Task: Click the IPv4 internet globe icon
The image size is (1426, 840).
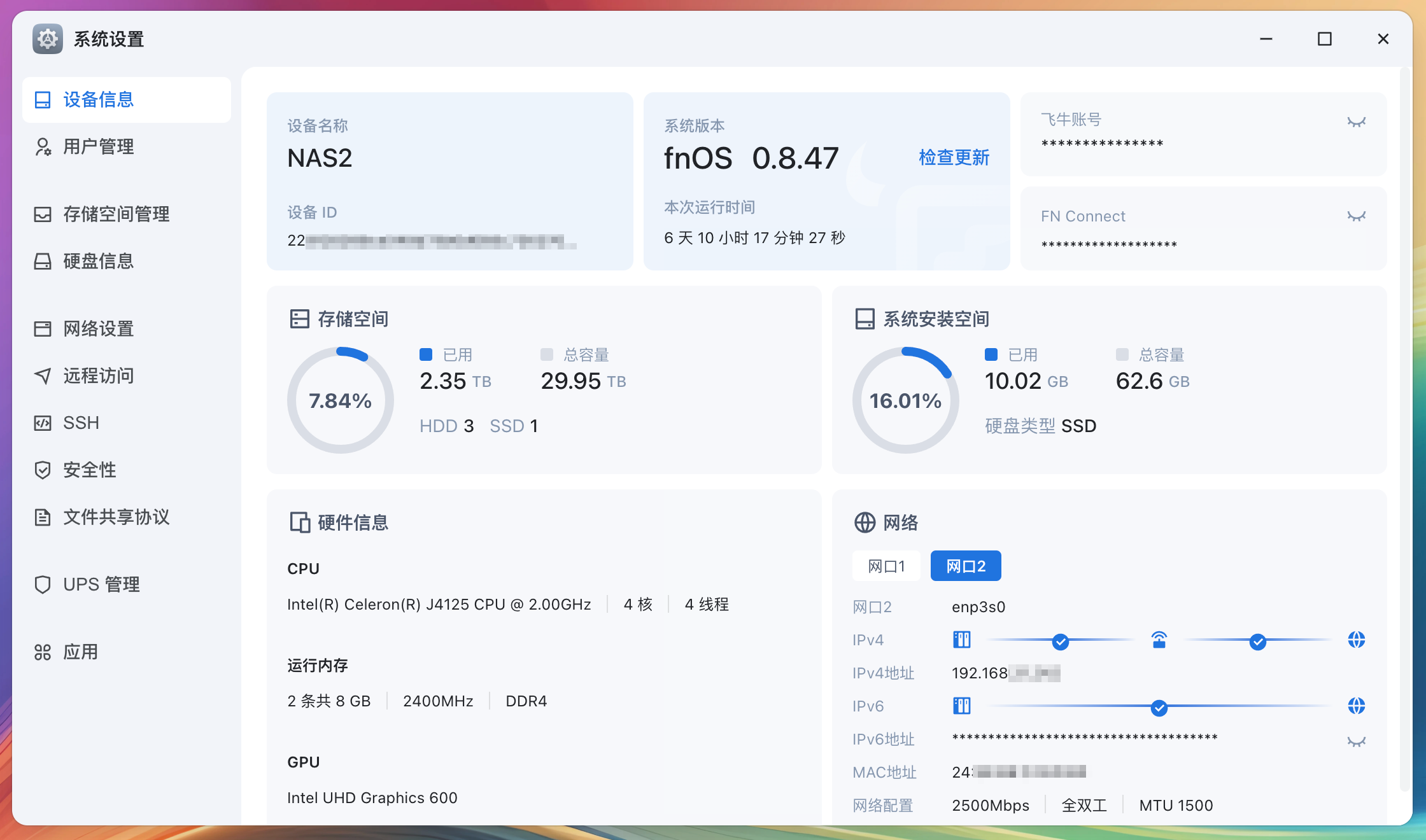Action: click(x=1357, y=640)
